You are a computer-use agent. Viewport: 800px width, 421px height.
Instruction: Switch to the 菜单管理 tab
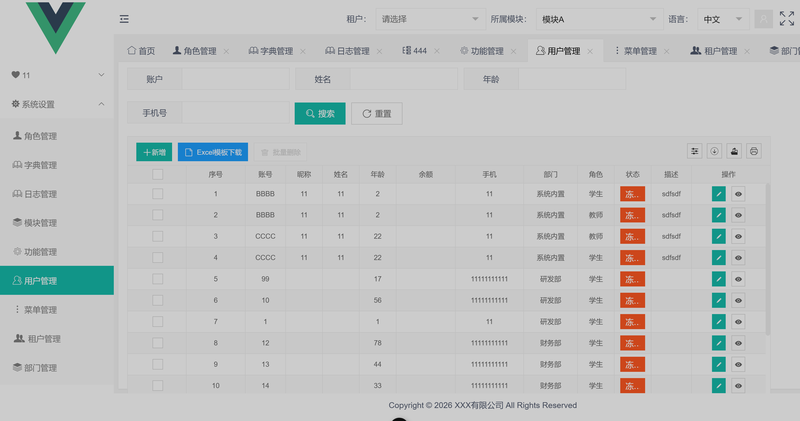(635, 51)
